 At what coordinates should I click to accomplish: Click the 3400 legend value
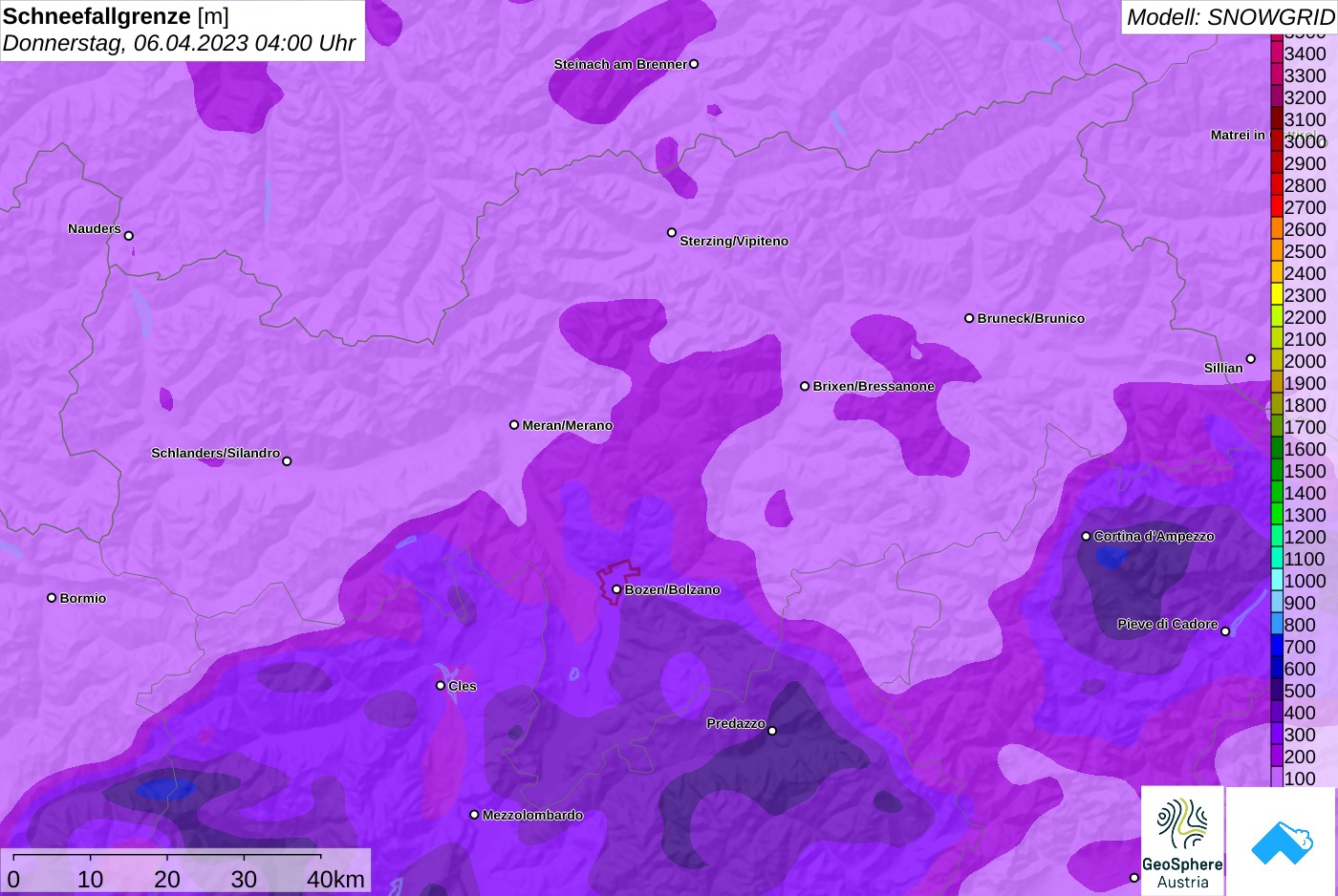(x=1305, y=53)
